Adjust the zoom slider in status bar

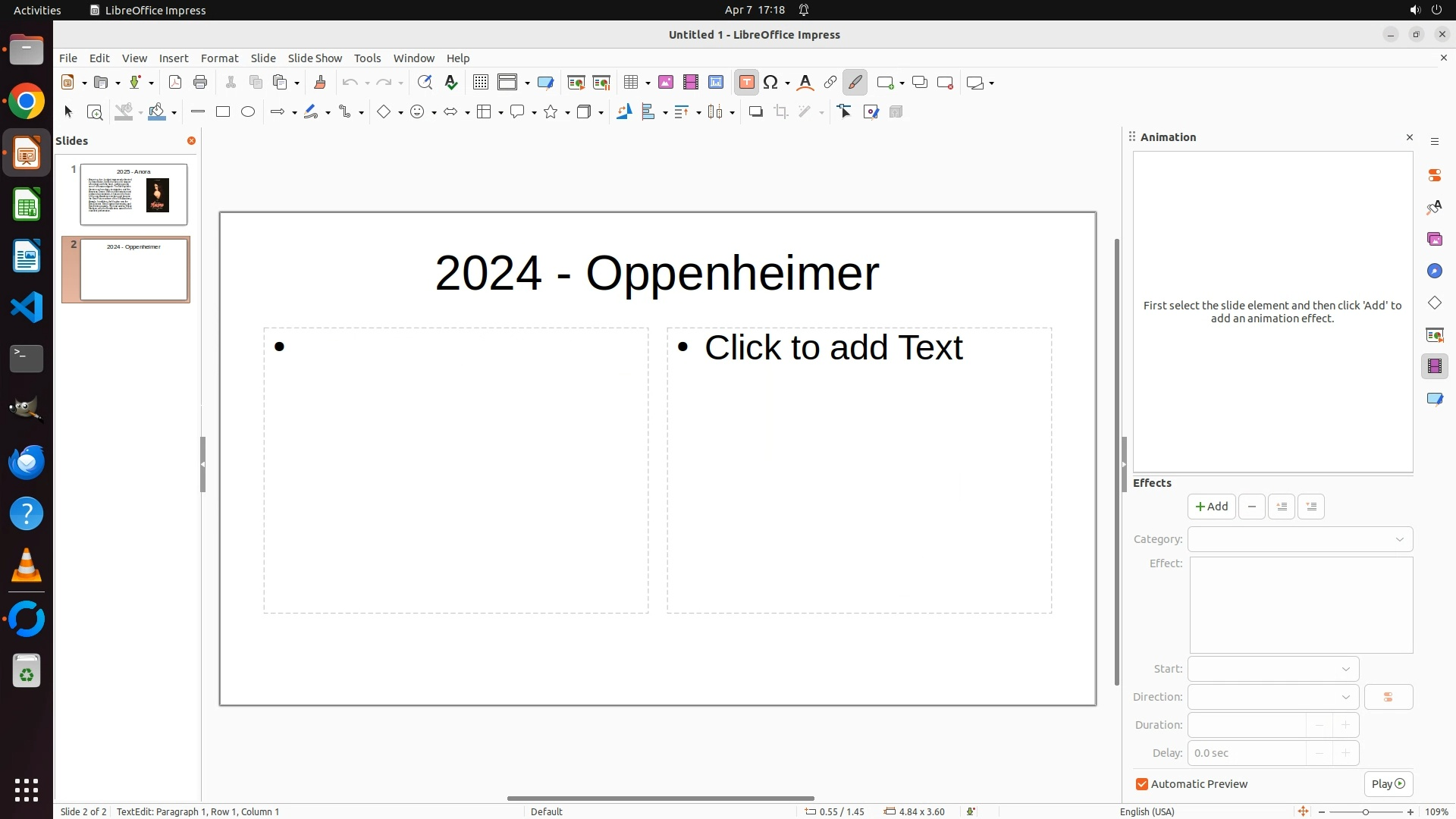[1365, 811]
